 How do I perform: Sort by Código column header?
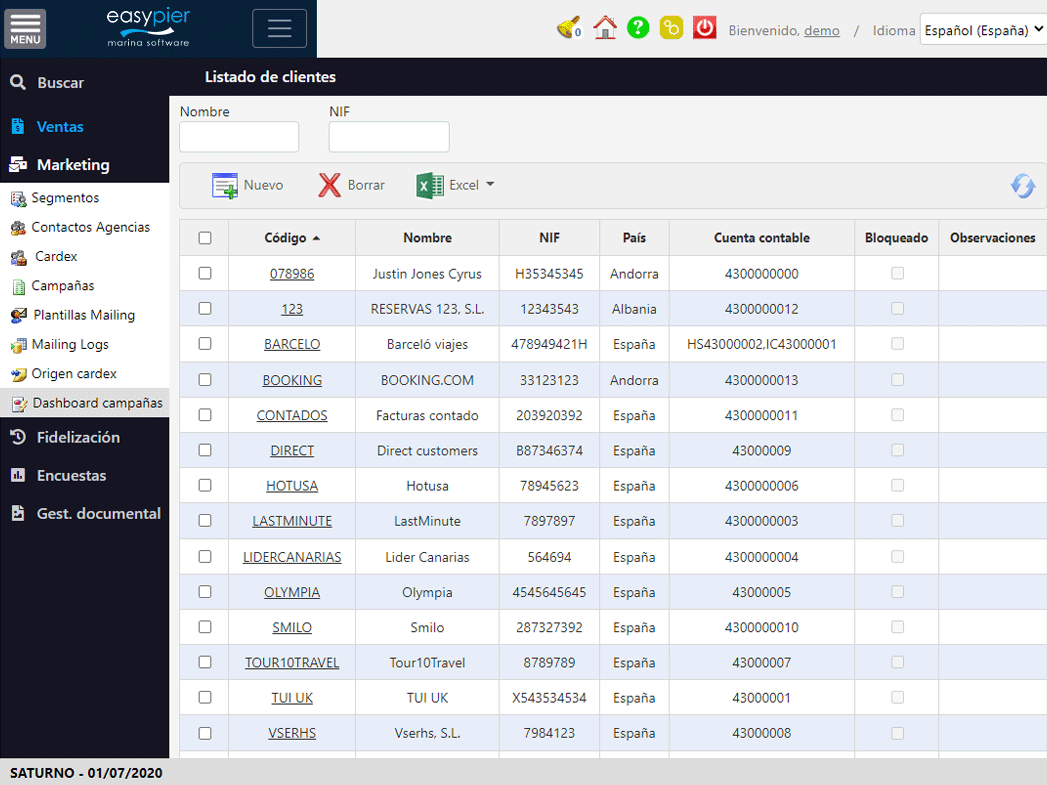coord(292,238)
